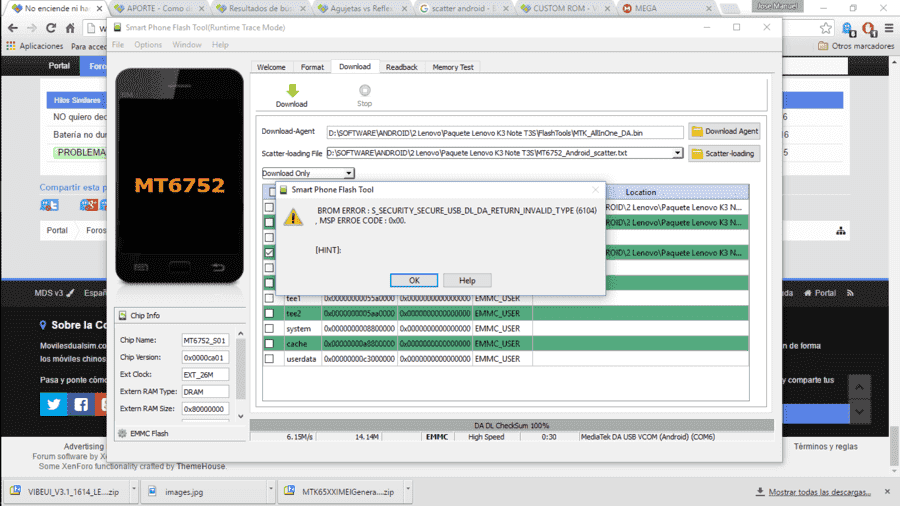Switch to the CUSTOM ROM browser tab
This screenshot has width=900, height=506.
(566, 8)
